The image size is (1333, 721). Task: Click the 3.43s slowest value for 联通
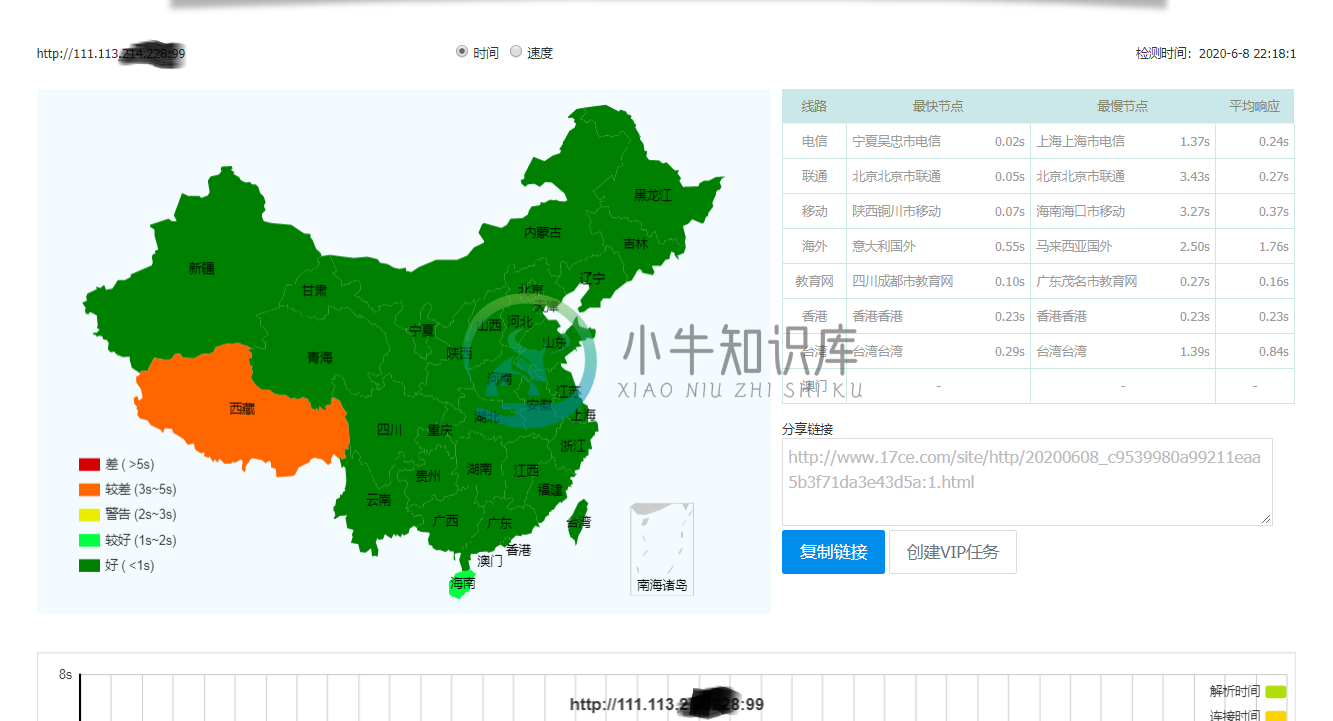point(1194,176)
